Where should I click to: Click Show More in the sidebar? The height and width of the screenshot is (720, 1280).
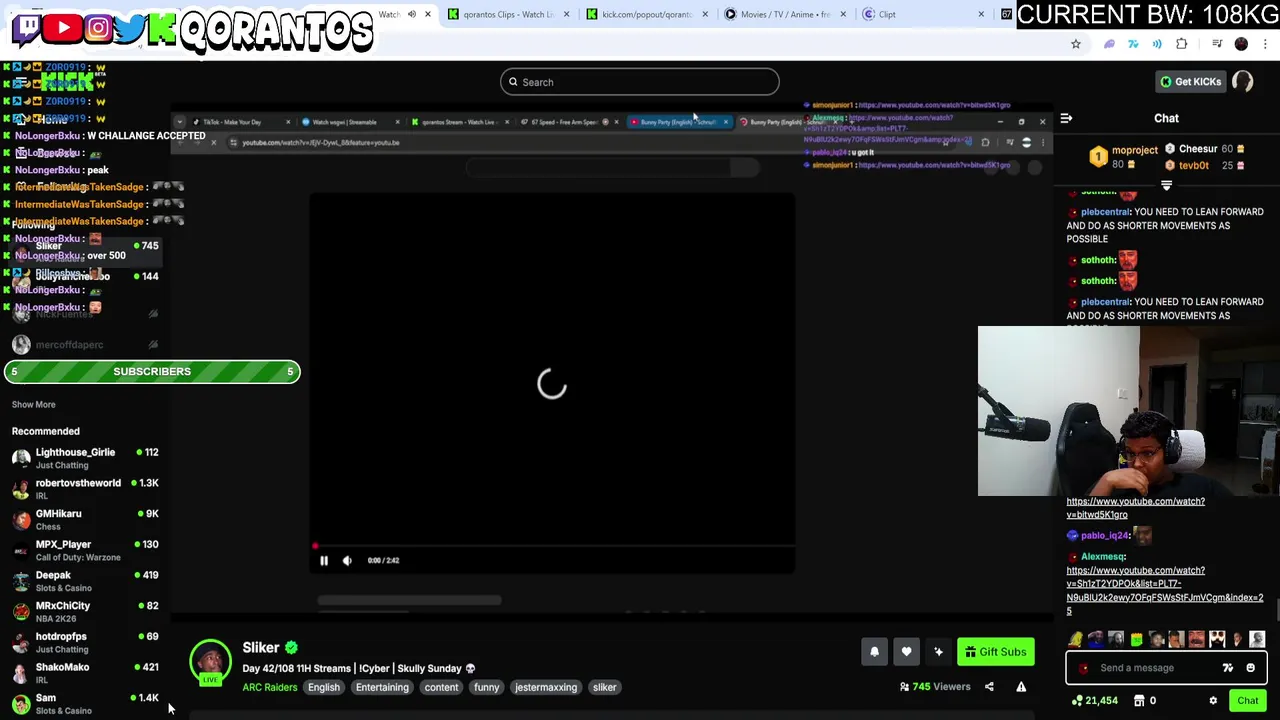click(x=33, y=405)
